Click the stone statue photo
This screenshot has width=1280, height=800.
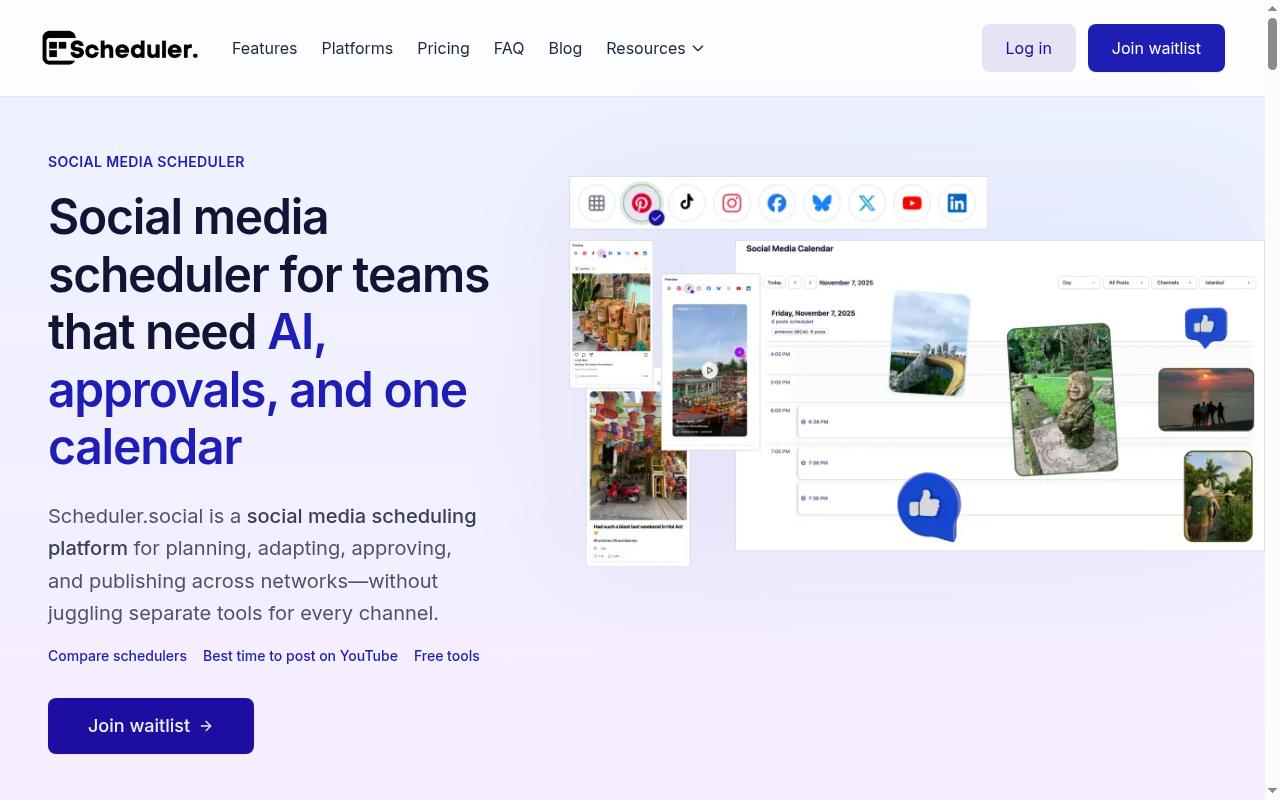tap(1062, 399)
